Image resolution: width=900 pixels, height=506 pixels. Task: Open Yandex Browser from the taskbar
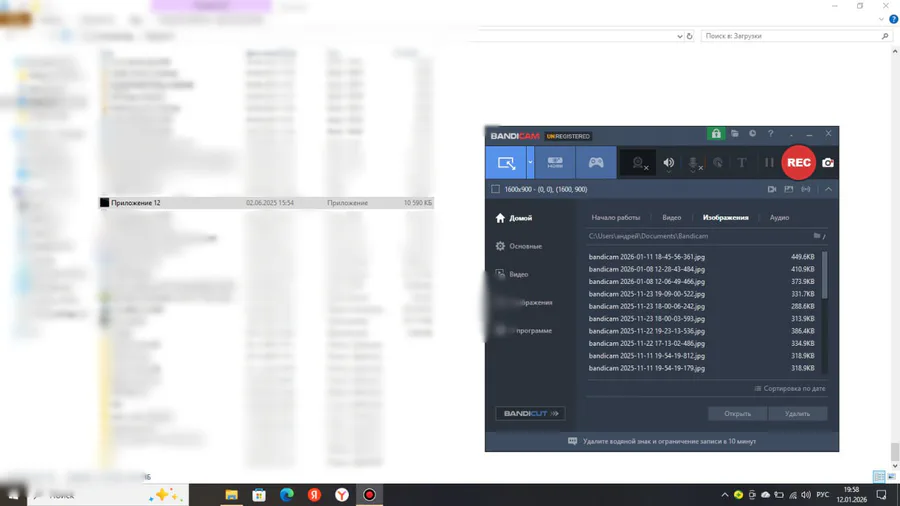click(x=342, y=495)
